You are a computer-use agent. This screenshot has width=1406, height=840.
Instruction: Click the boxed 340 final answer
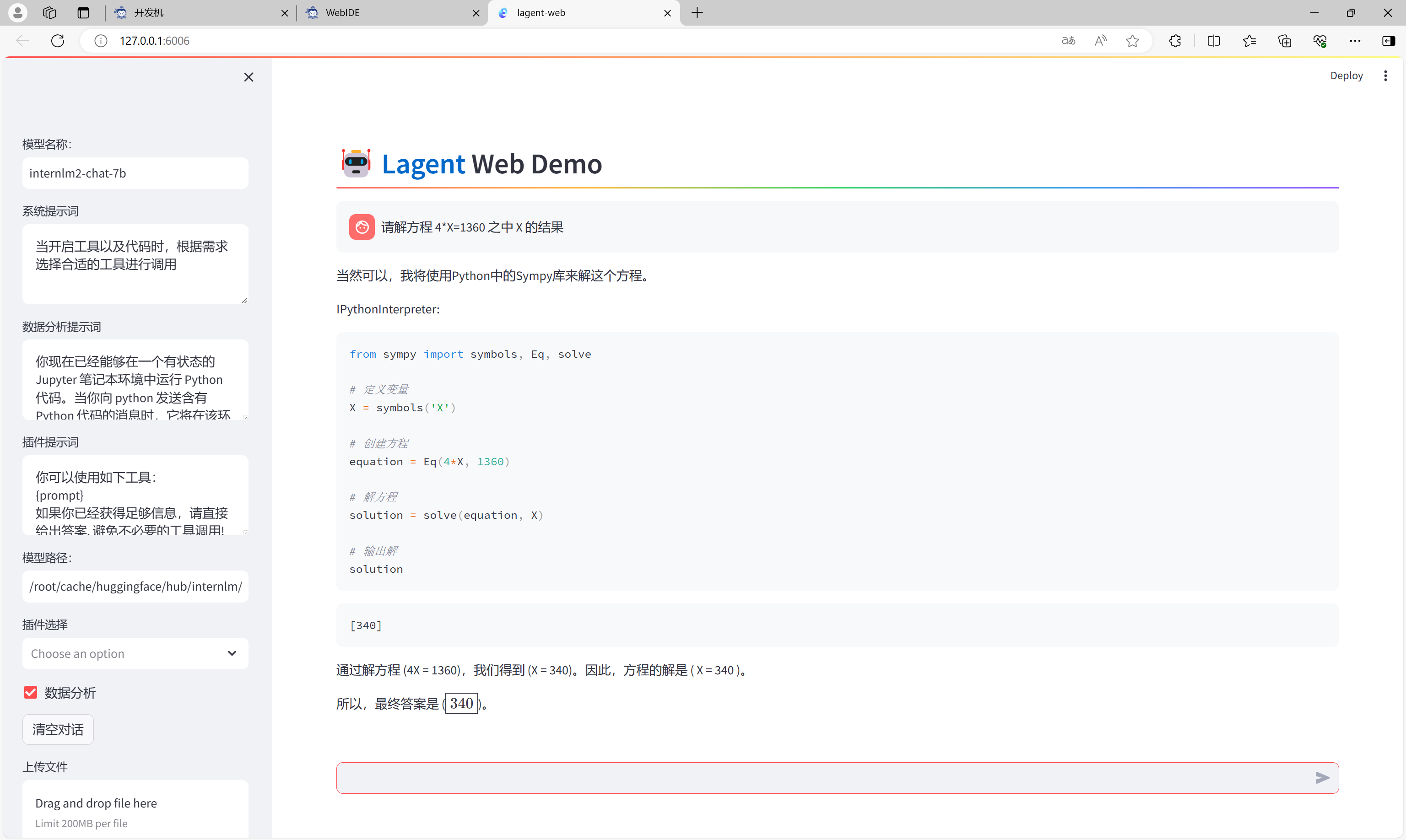pos(461,704)
